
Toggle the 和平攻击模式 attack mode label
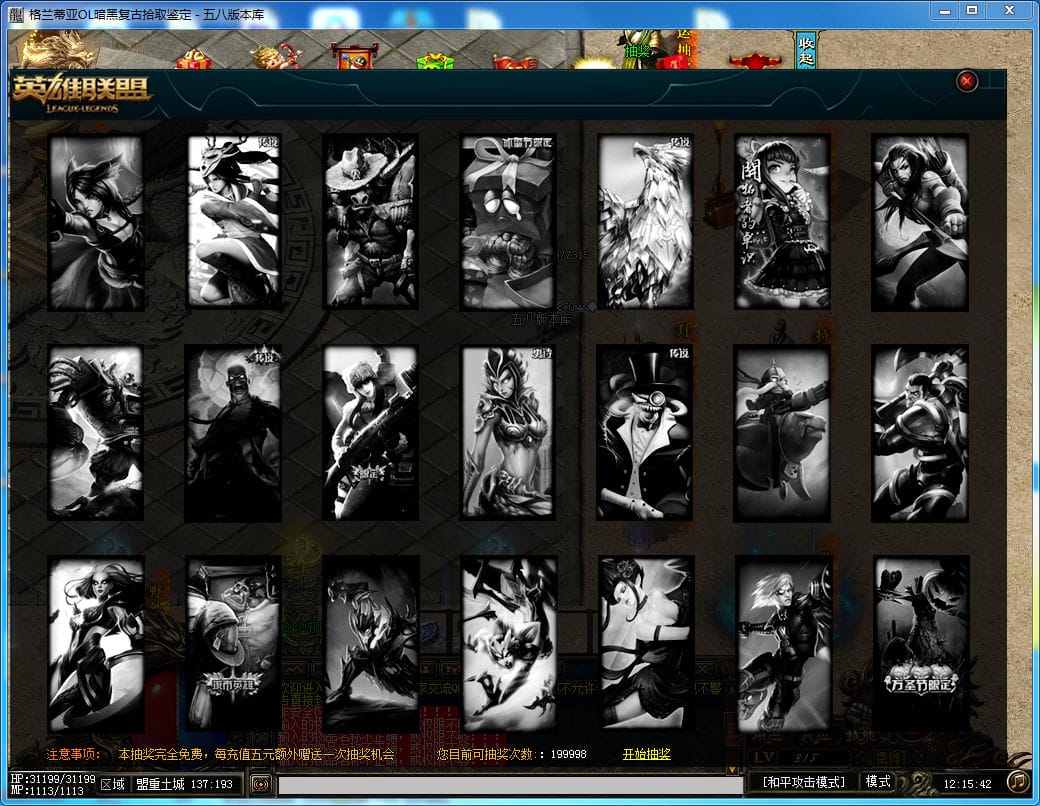click(803, 782)
